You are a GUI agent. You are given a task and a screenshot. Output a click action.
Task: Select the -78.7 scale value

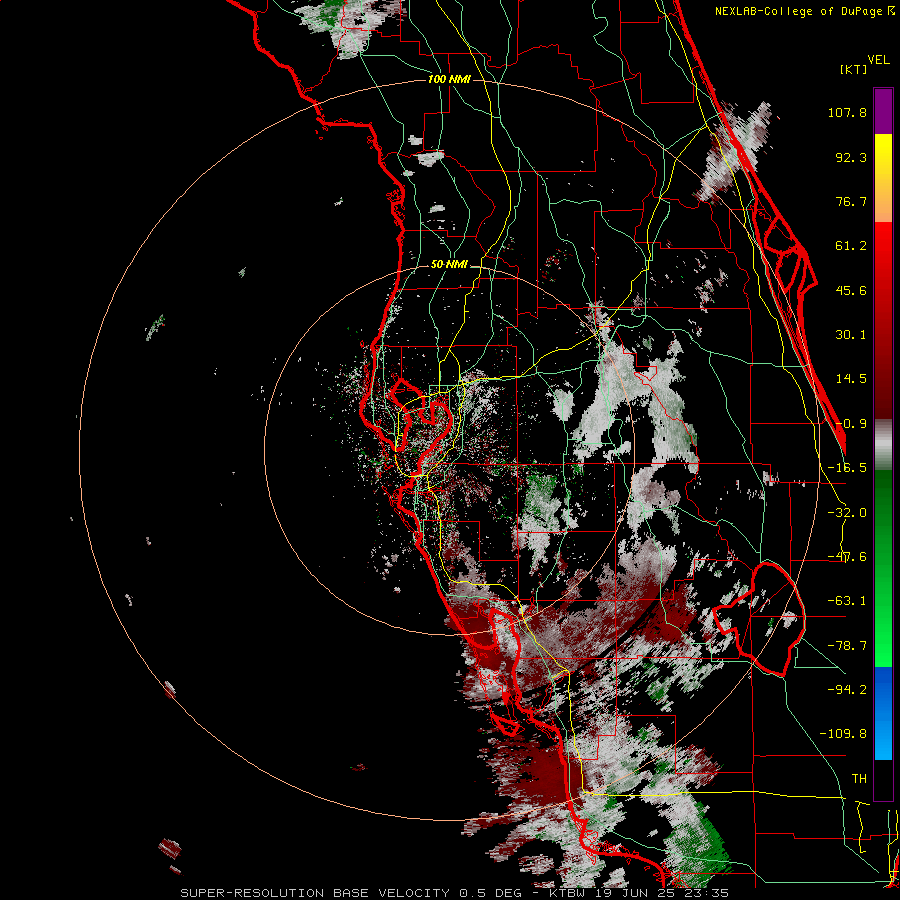tap(847, 646)
